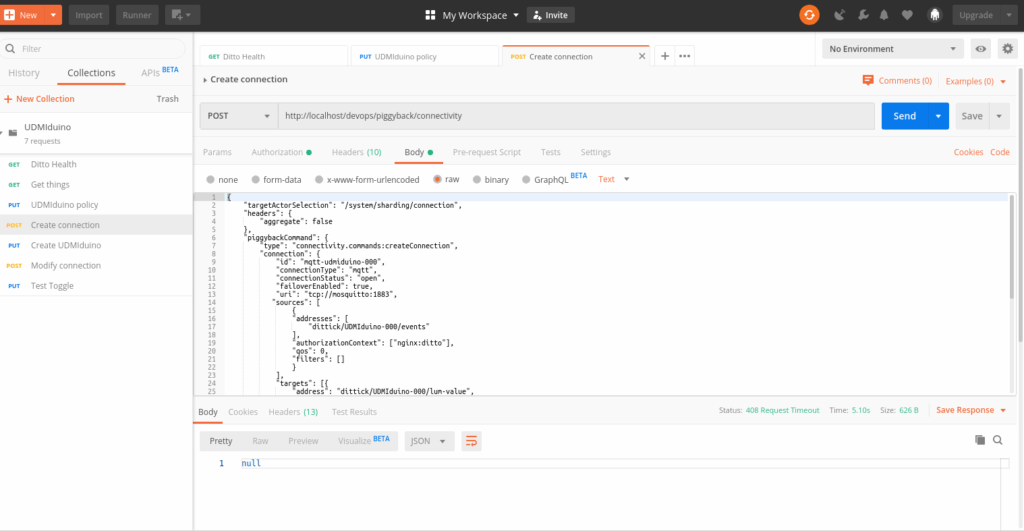This screenshot has height=531, width=1024.
Task: Switch to the History tab
Action: 24,73
